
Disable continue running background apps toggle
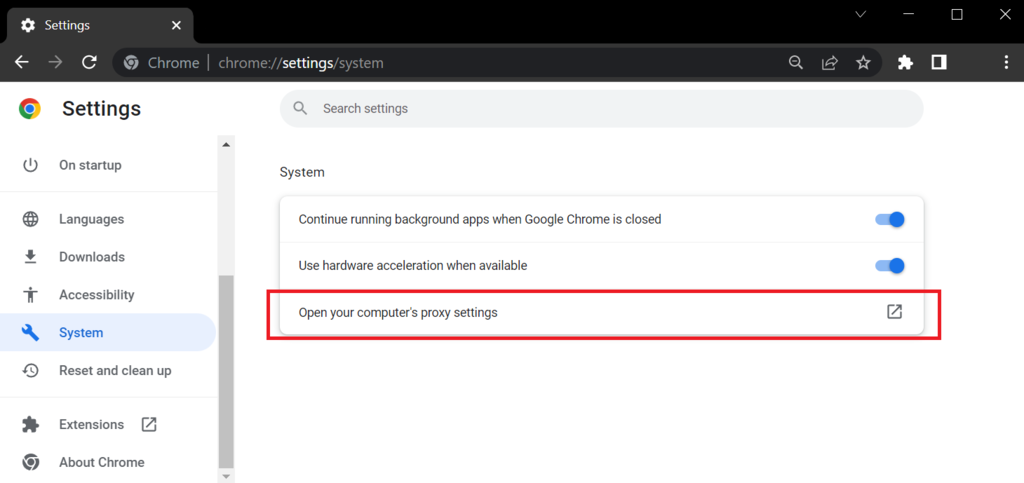tap(889, 219)
